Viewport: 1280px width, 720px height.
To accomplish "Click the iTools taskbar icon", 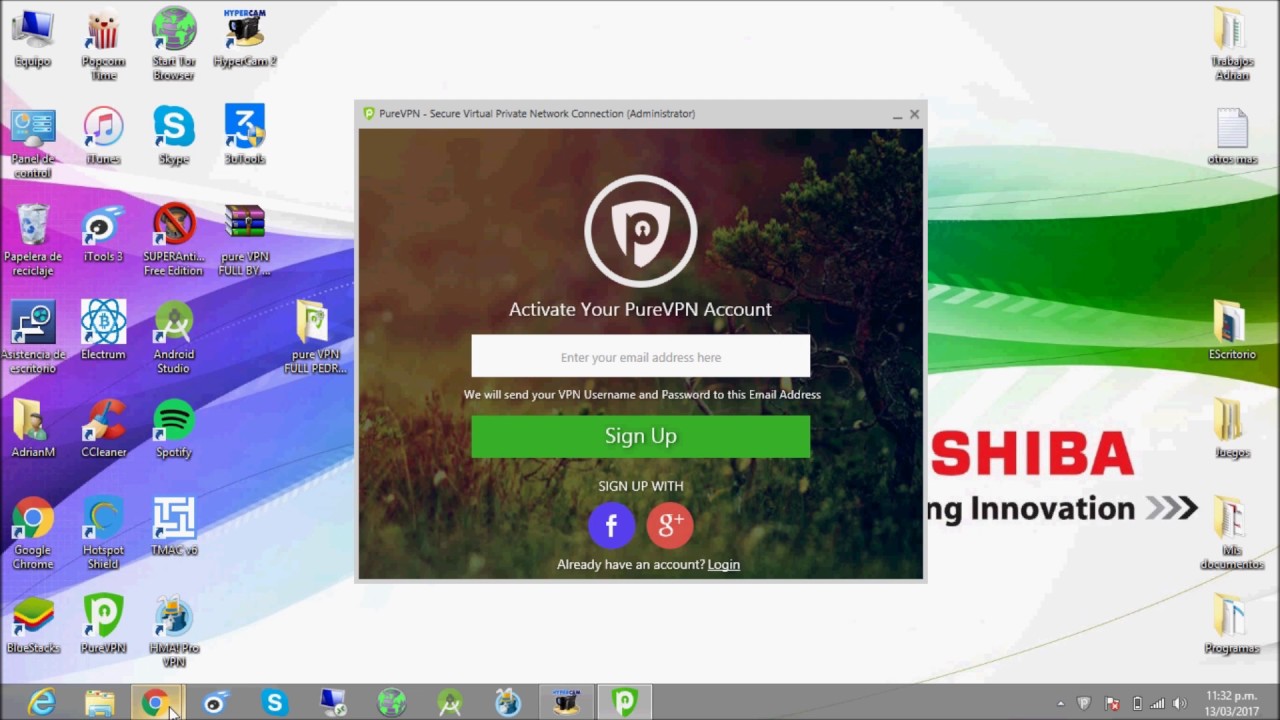I will 214,703.
